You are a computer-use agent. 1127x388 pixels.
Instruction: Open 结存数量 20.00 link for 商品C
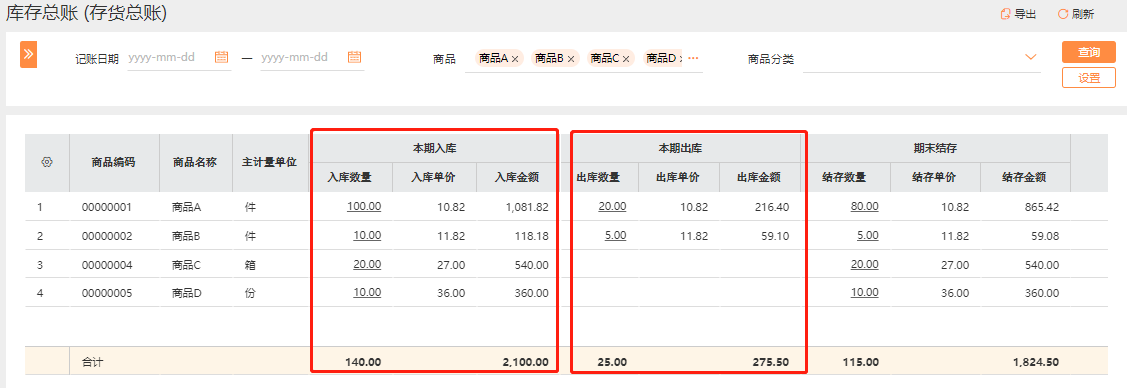tap(865, 264)
